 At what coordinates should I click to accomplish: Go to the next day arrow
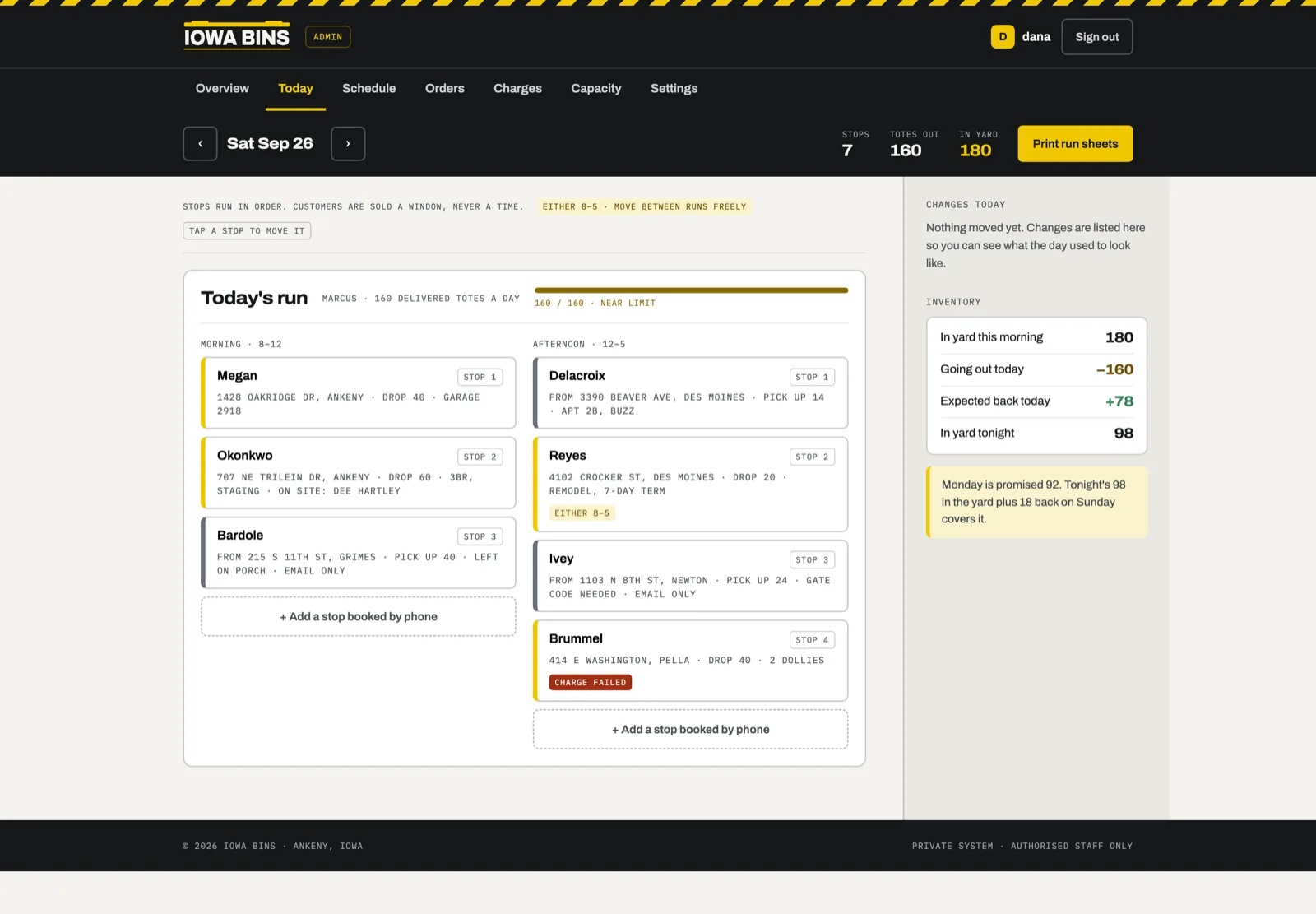(348, 144)
